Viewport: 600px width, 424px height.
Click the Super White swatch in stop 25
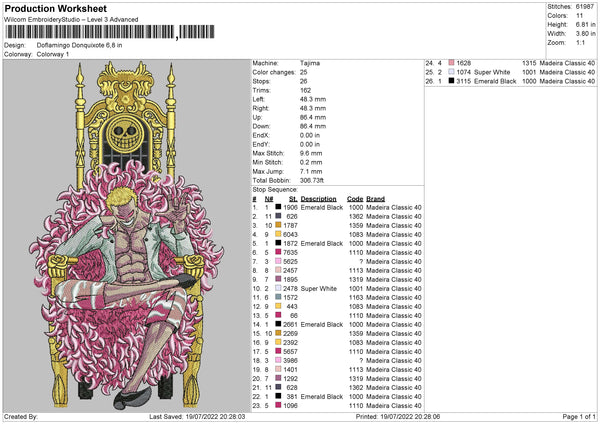coord(452,72)
